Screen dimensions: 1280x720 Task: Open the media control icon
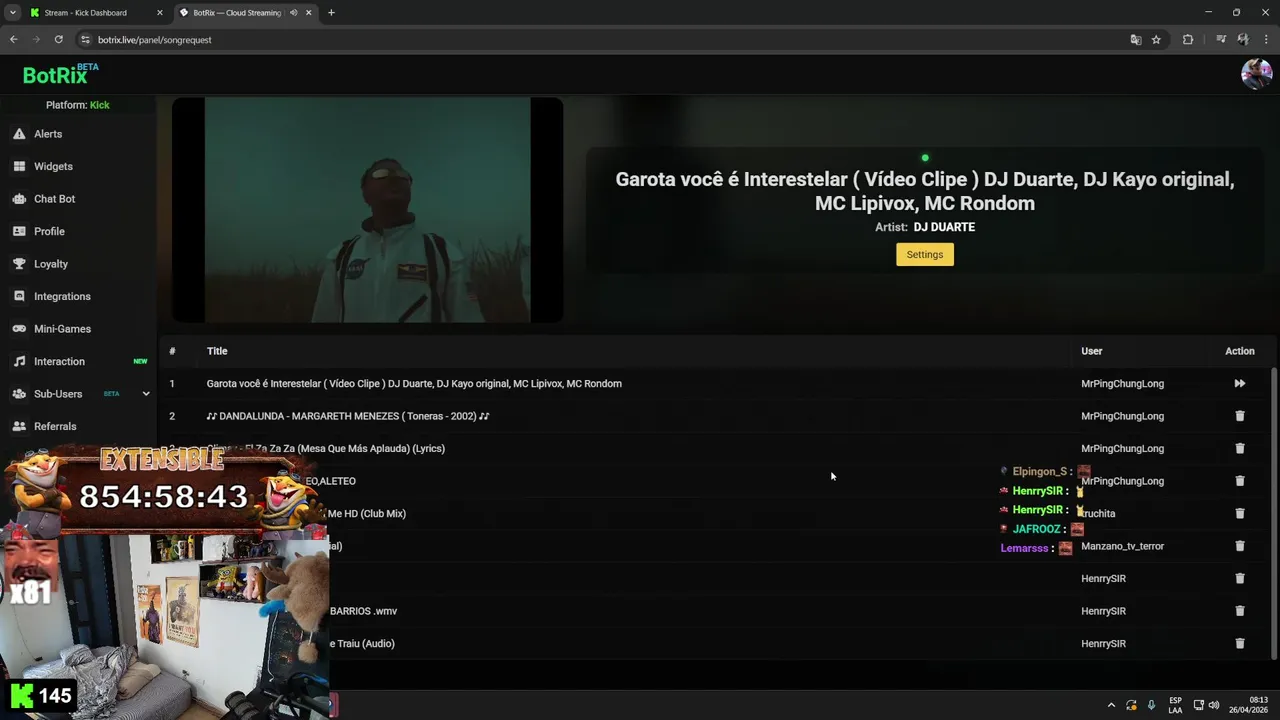point(1221,40)
